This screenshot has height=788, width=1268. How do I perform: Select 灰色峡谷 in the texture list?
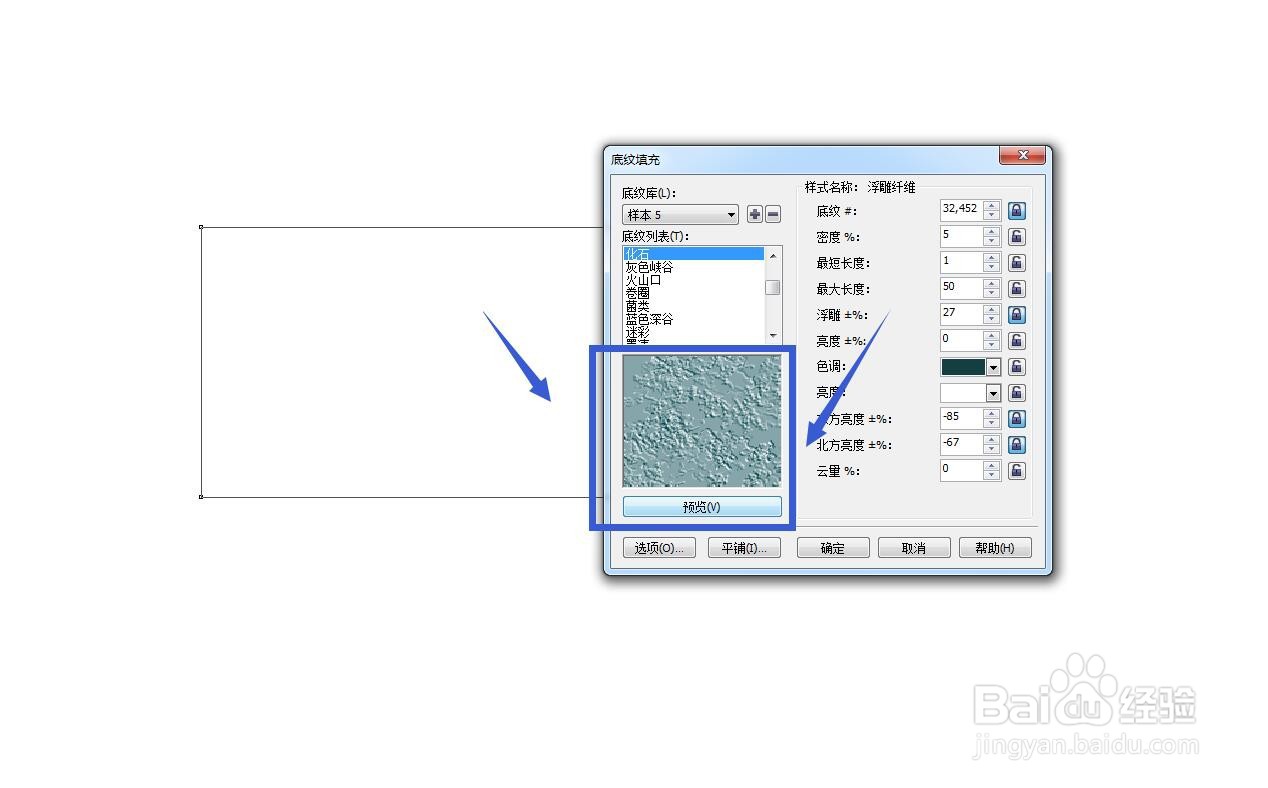(x=693, y=267)
